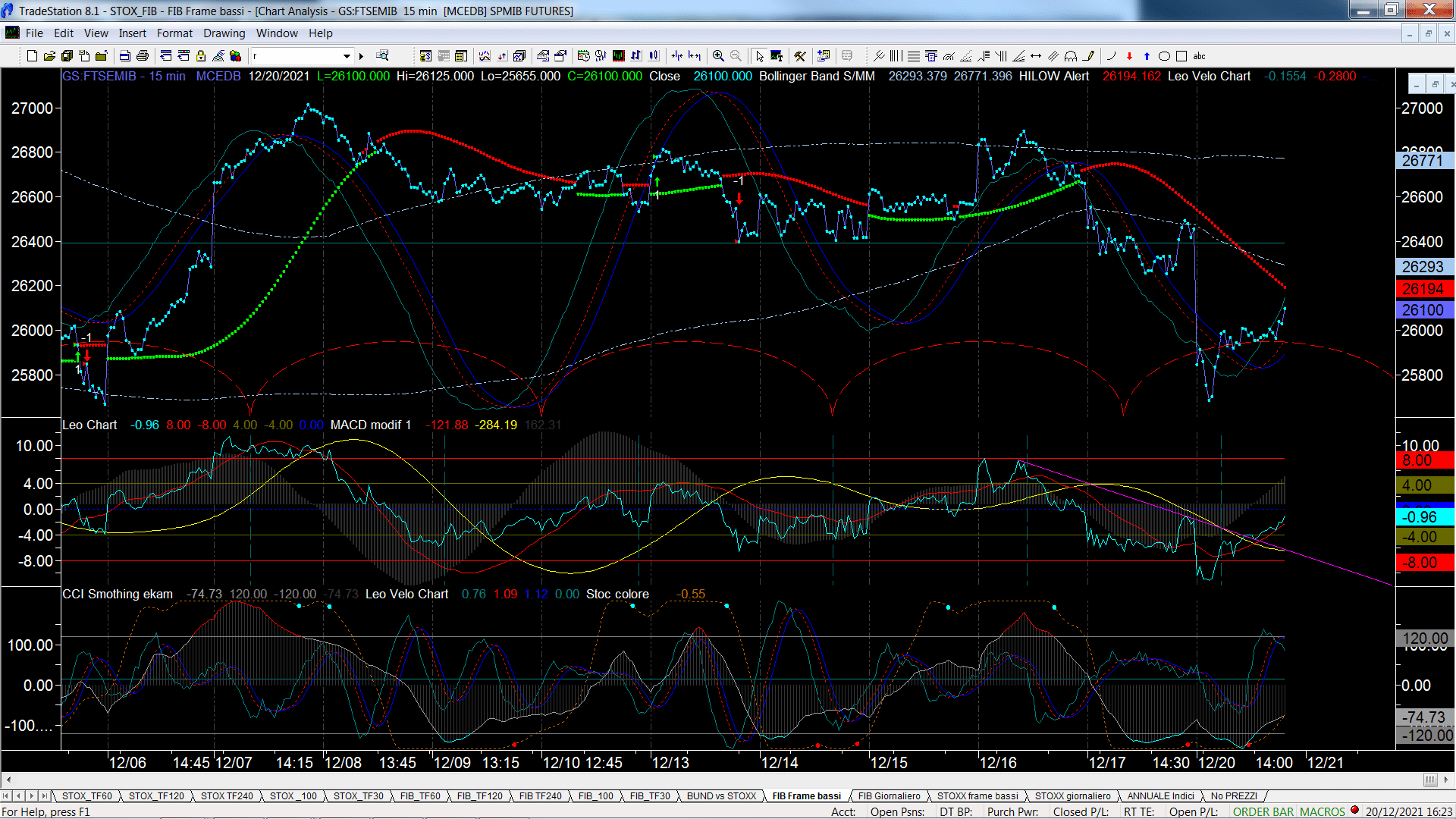This screenshot has width=1456, height=819.
Task: Select the pointer arrow tool
Action: pos(760,56)
